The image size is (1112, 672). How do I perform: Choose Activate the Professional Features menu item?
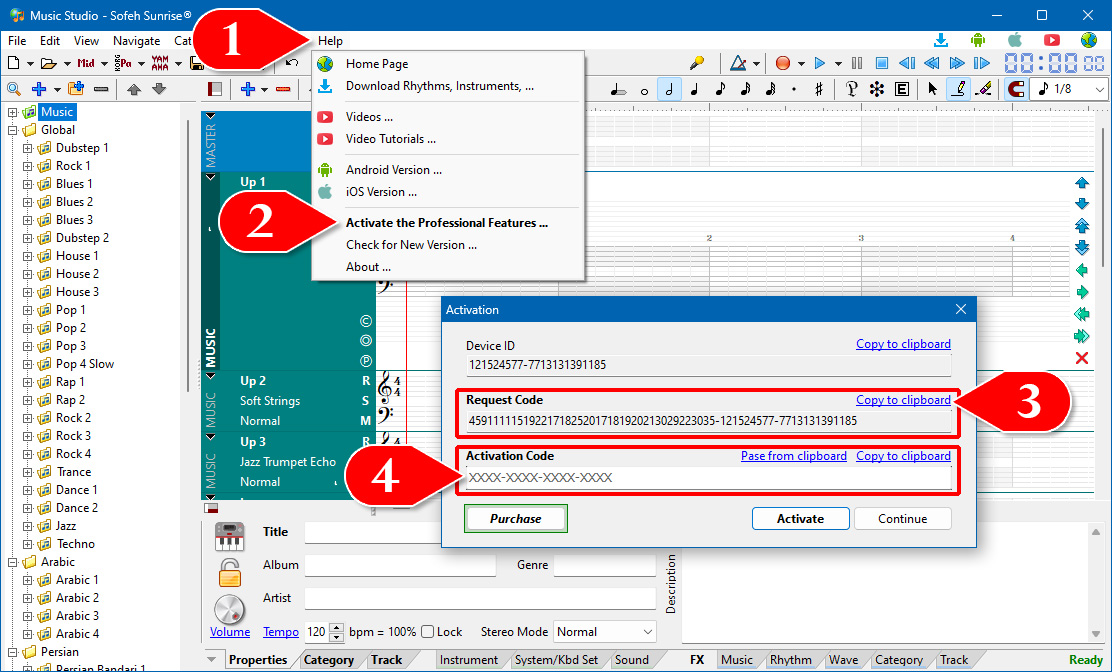click(x=446, y=223)
